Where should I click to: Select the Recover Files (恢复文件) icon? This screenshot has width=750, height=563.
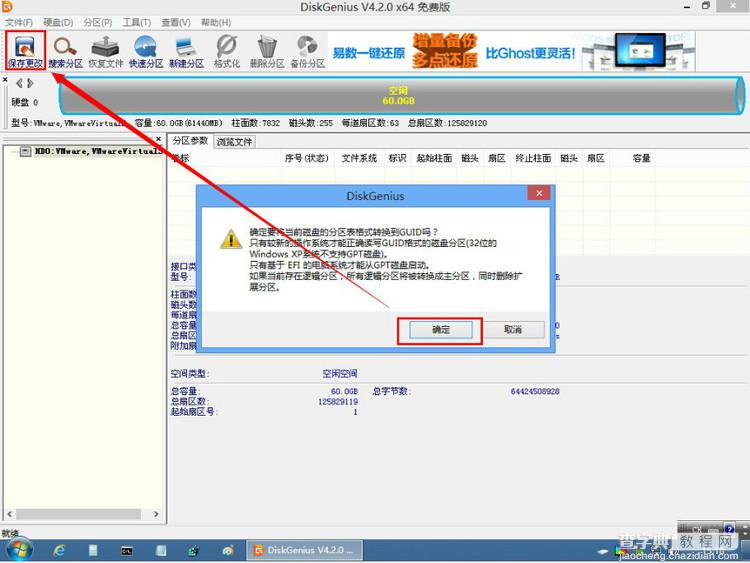point(106,50)
